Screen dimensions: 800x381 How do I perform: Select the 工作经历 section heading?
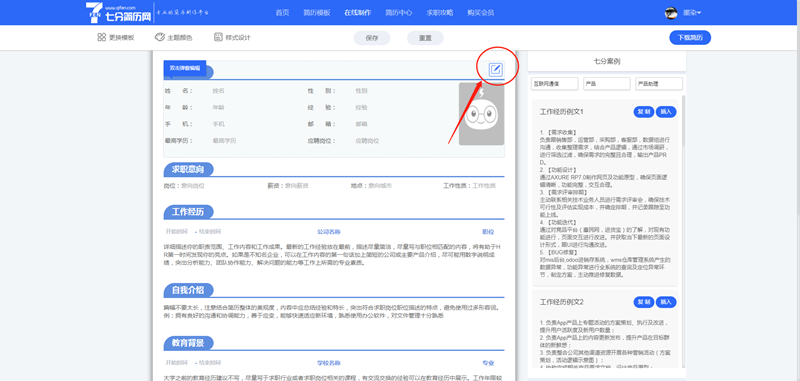188,212
